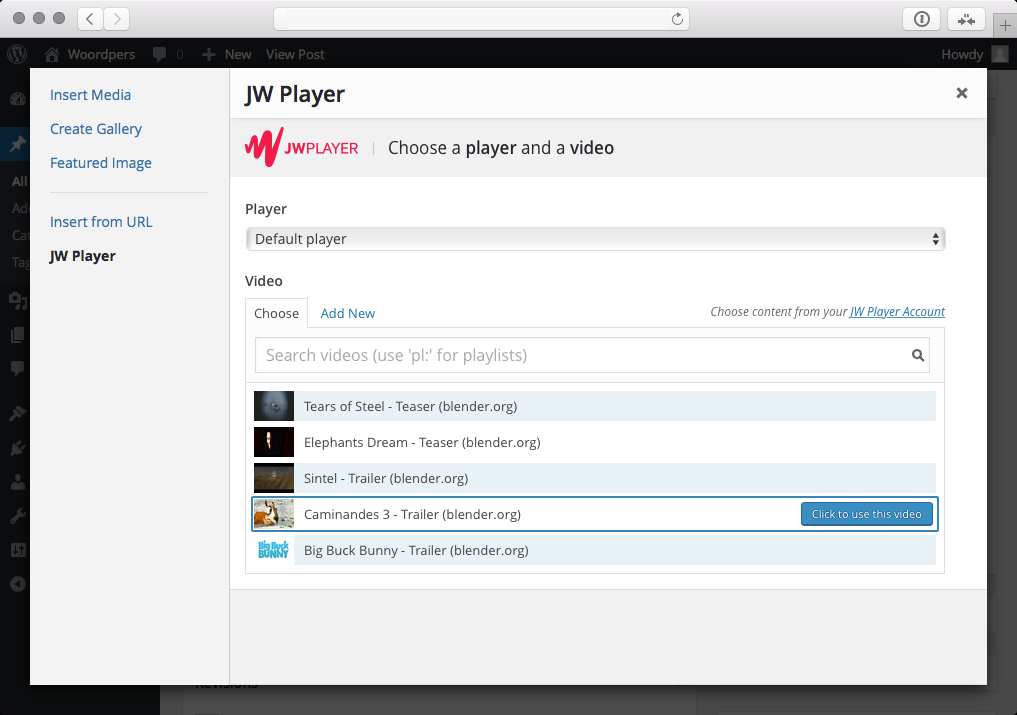Select JW Player in the media sidebar

click(82, 256)
